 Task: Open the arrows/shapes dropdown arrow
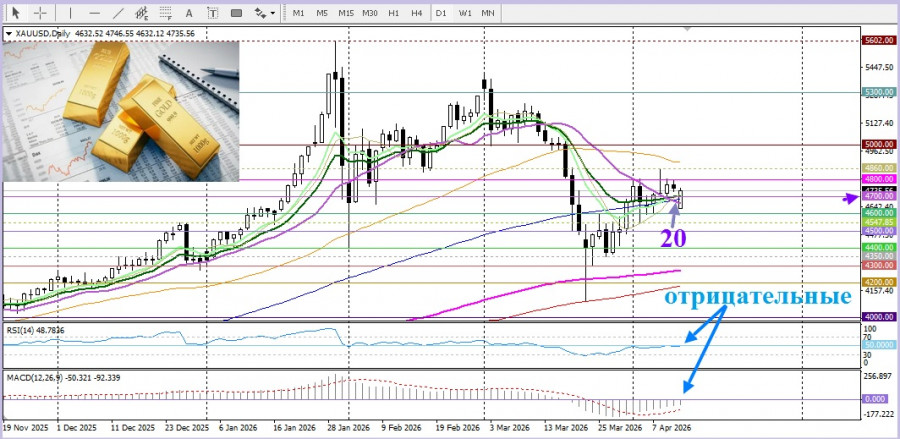click(x=272, y=13)
